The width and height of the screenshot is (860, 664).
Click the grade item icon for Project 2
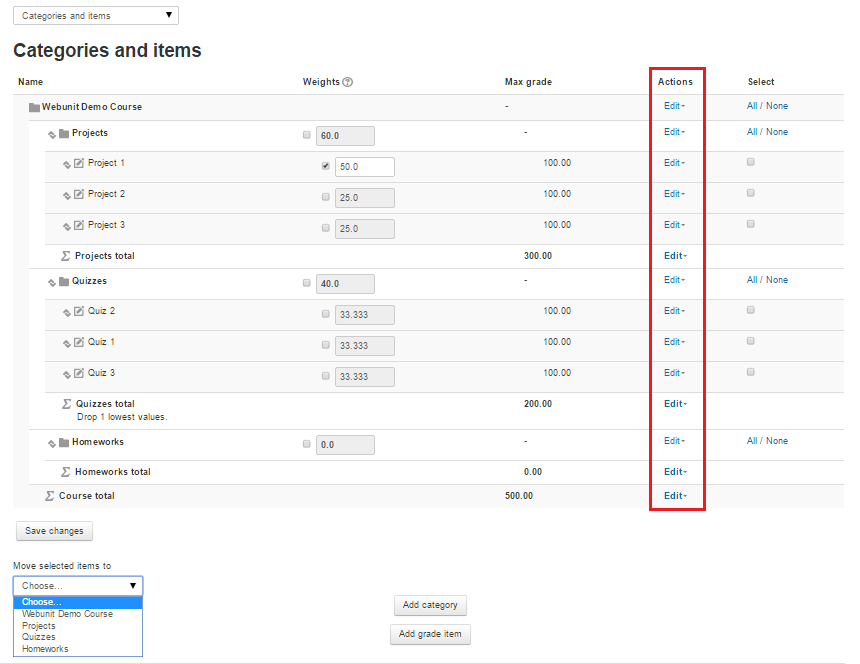[80, 195]
